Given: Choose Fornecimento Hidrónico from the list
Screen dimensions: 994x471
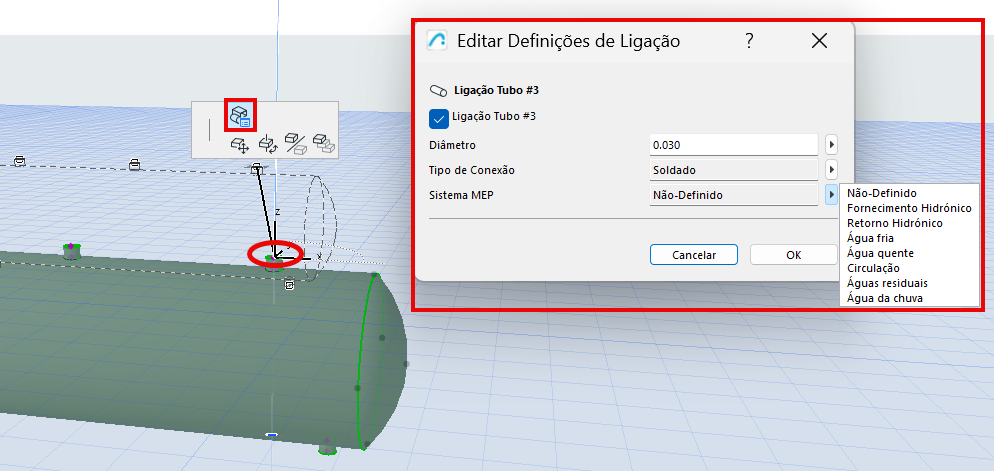Looking at the screenshot, I should (909, 208).
